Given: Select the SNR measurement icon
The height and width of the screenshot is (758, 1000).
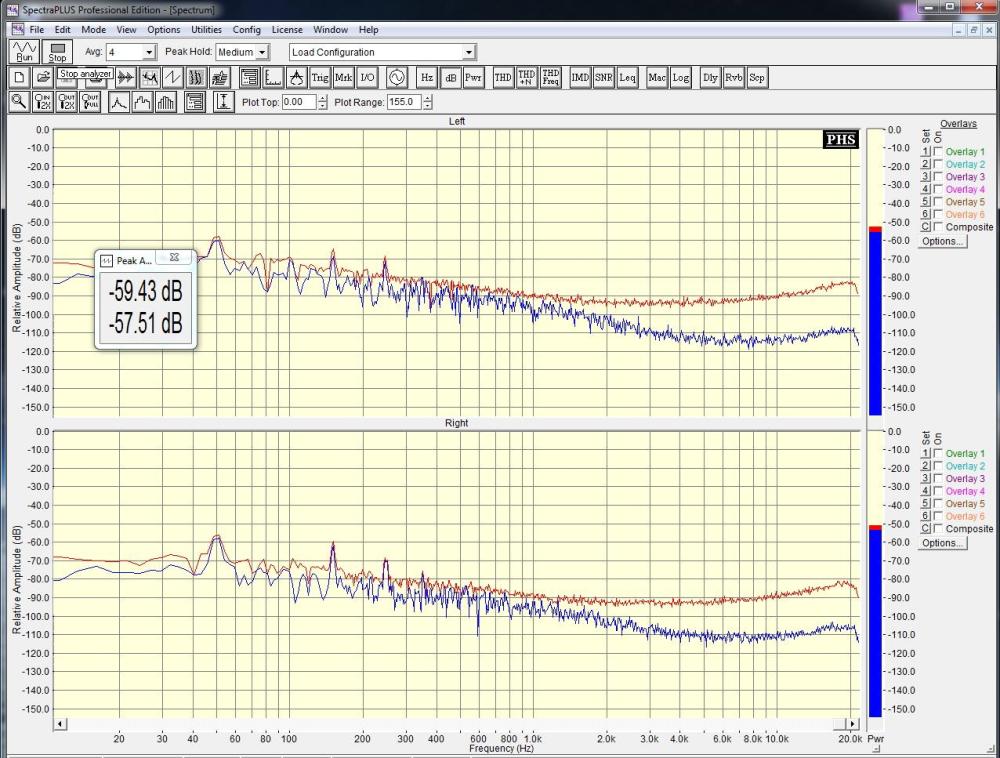Looking at the screenshot, I should pyautogui.click(x=604, y=77).
